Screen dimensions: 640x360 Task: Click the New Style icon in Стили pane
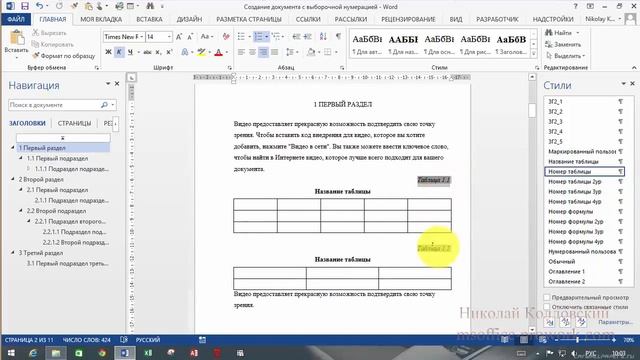[x=550, y=322]
